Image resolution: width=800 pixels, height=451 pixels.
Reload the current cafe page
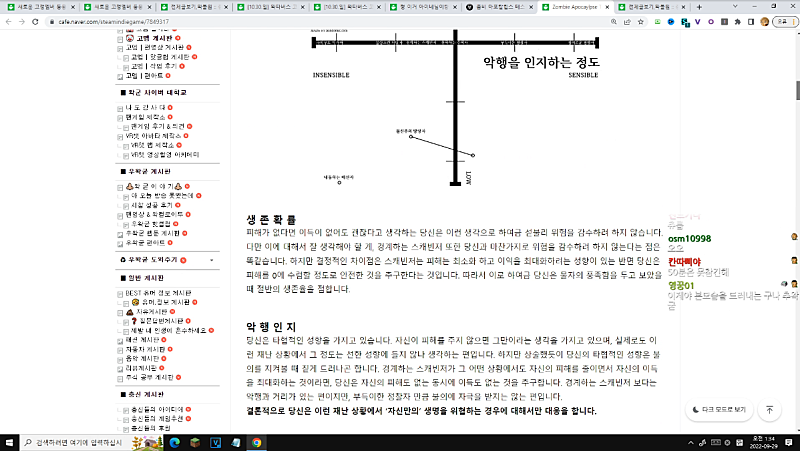tap(35, 22)
